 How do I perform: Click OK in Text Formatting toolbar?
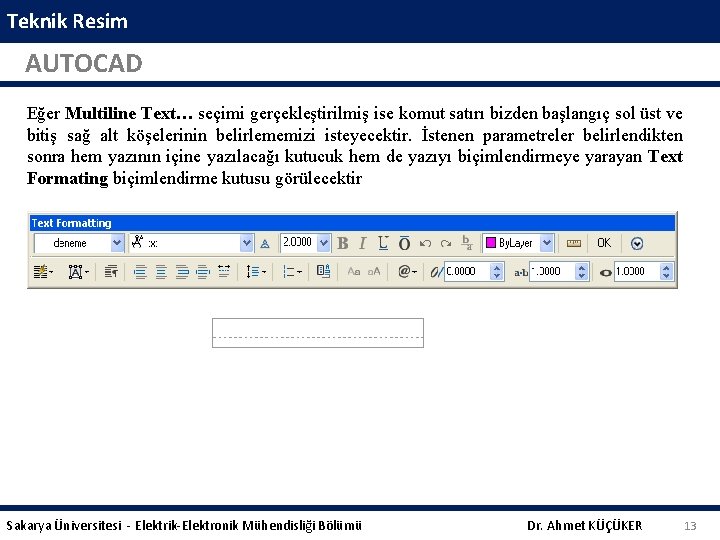[x=604, y=243]
